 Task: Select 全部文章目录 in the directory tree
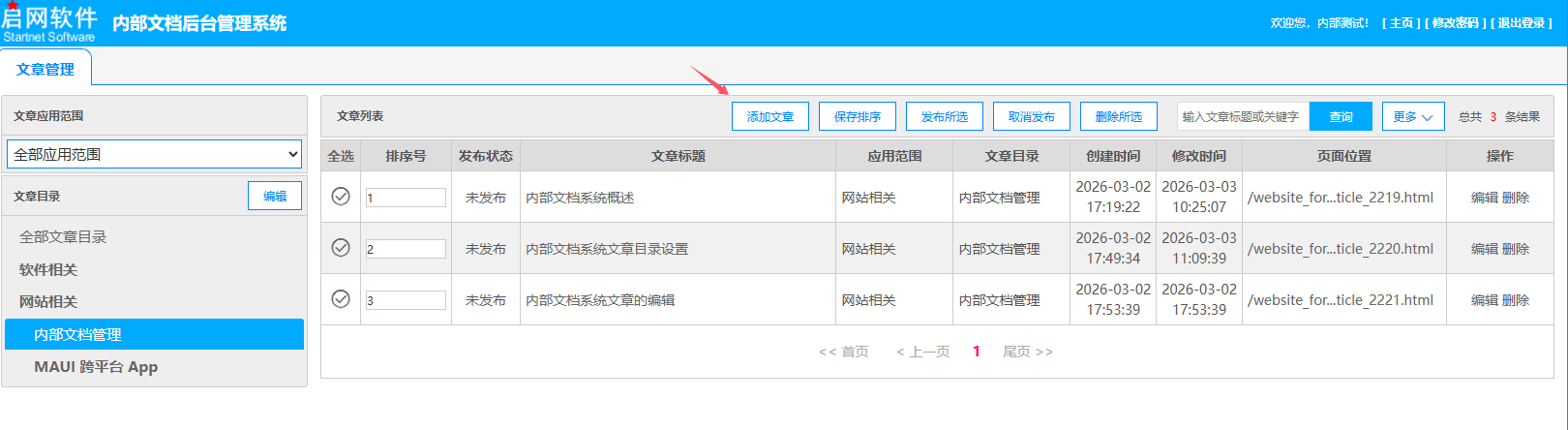coord(63,236)
